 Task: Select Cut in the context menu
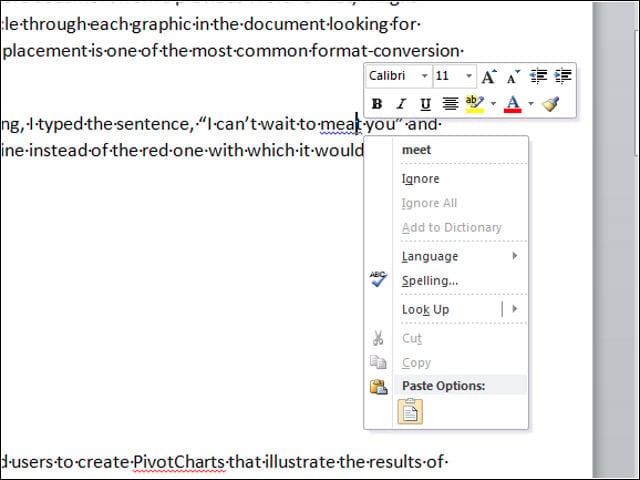[x=412, y=338]
